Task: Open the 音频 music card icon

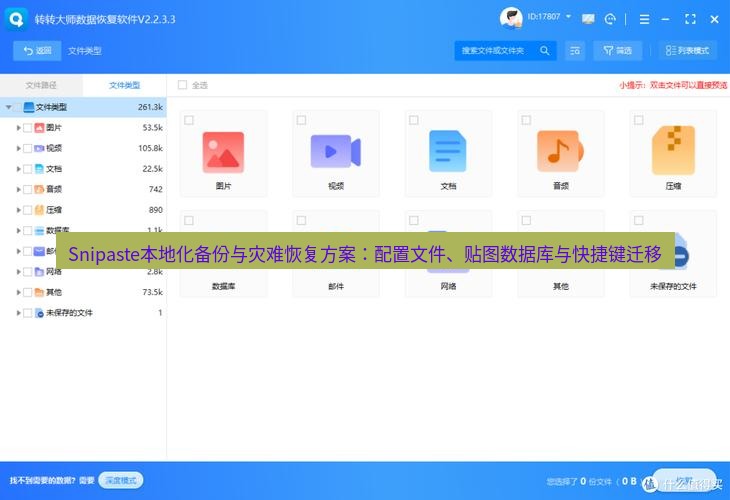Action: pos(560,151)
